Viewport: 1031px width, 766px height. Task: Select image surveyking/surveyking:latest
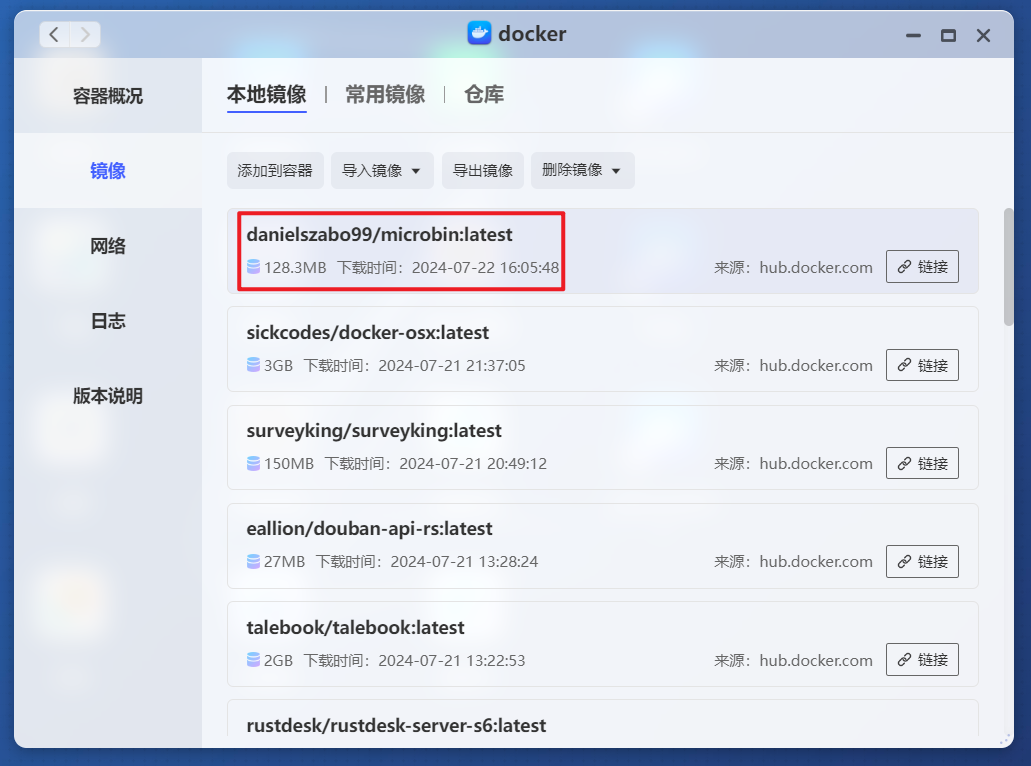coord(602,447)
